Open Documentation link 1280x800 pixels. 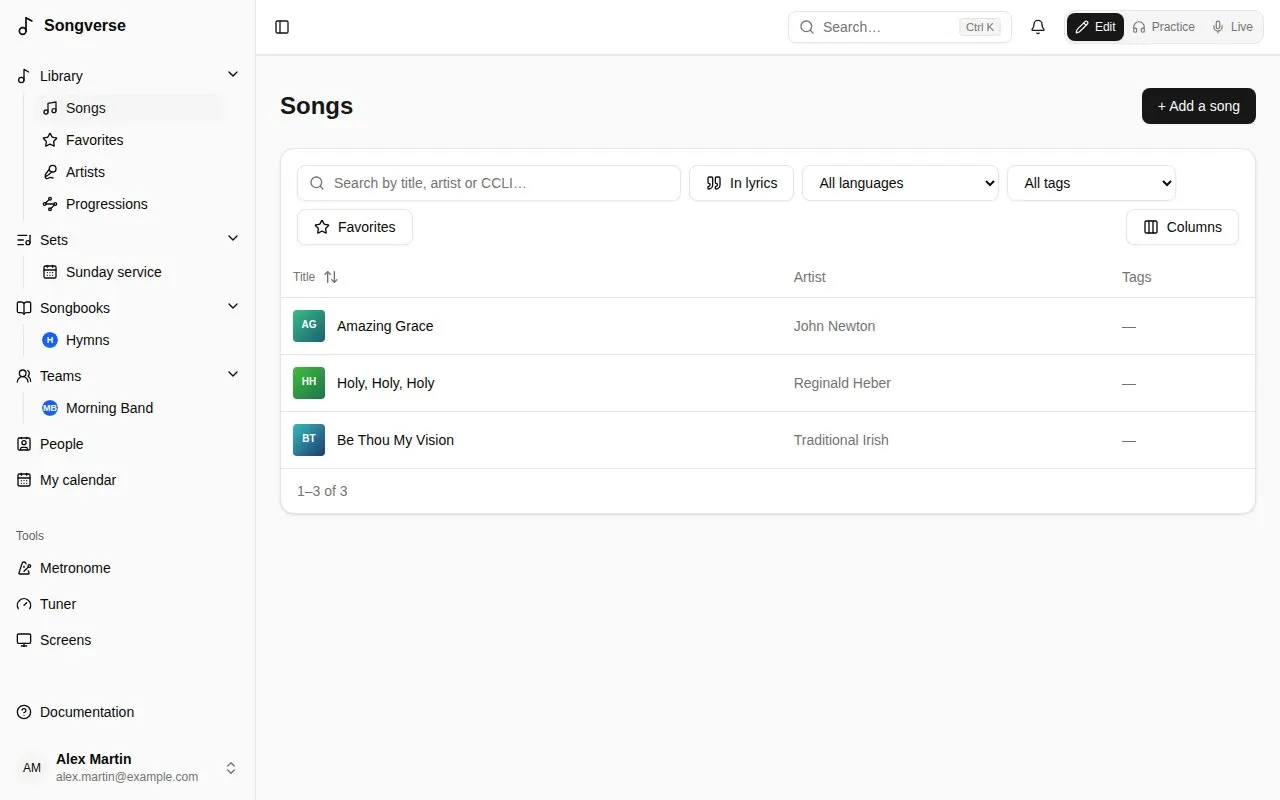point(128,712)
